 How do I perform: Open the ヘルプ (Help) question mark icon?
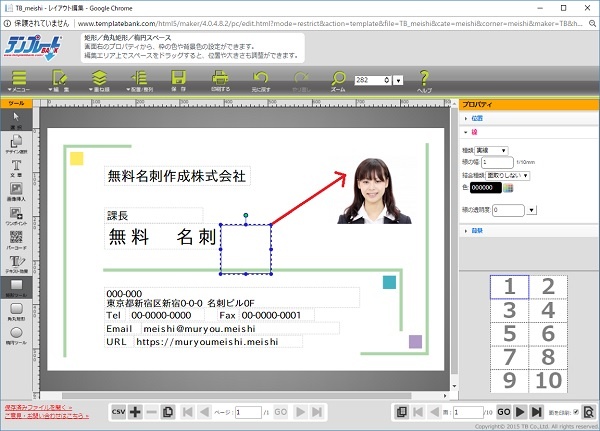(424, 79)
